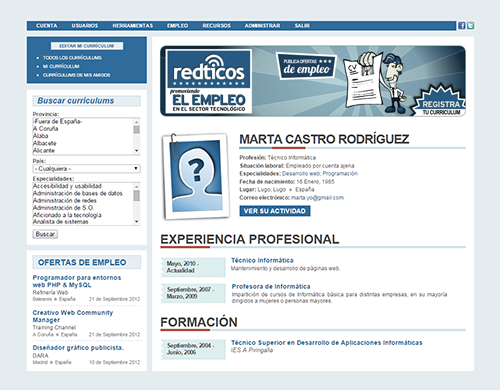Open Programador para entornos web PHP offer
500x390 pixels.
(77, 281)
